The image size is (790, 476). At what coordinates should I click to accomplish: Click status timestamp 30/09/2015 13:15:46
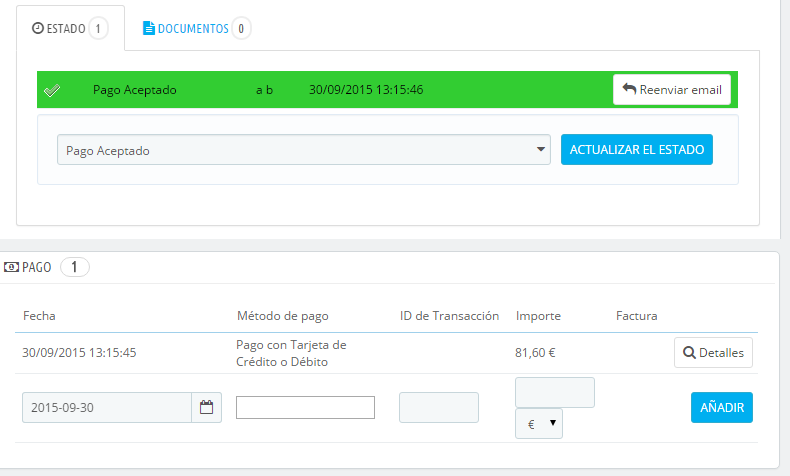(x=366, y=90)
